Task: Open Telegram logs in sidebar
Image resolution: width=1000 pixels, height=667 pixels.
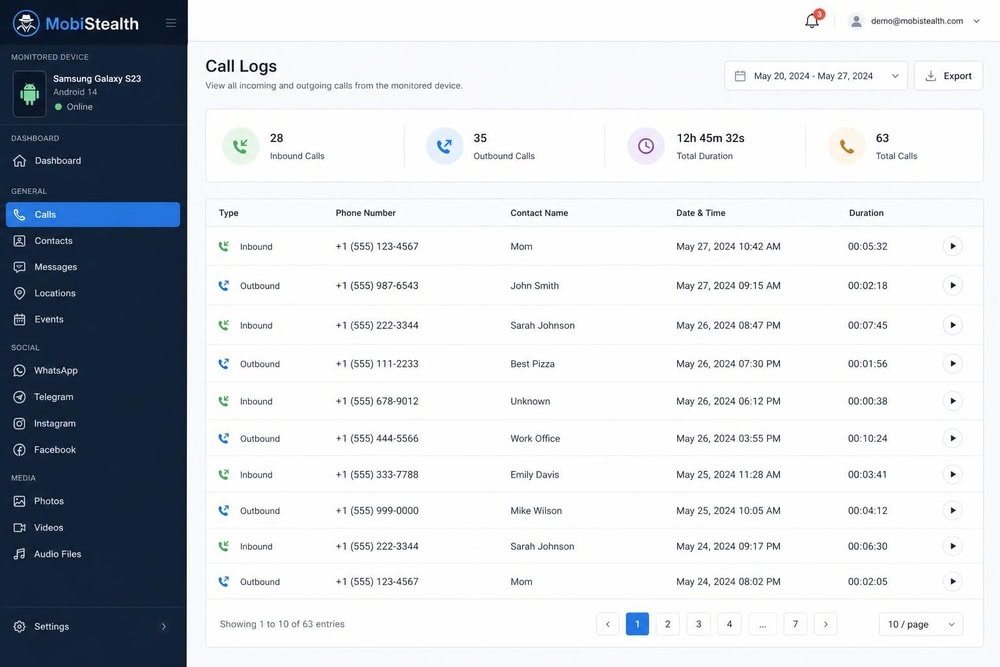Action: click(93, 397)
